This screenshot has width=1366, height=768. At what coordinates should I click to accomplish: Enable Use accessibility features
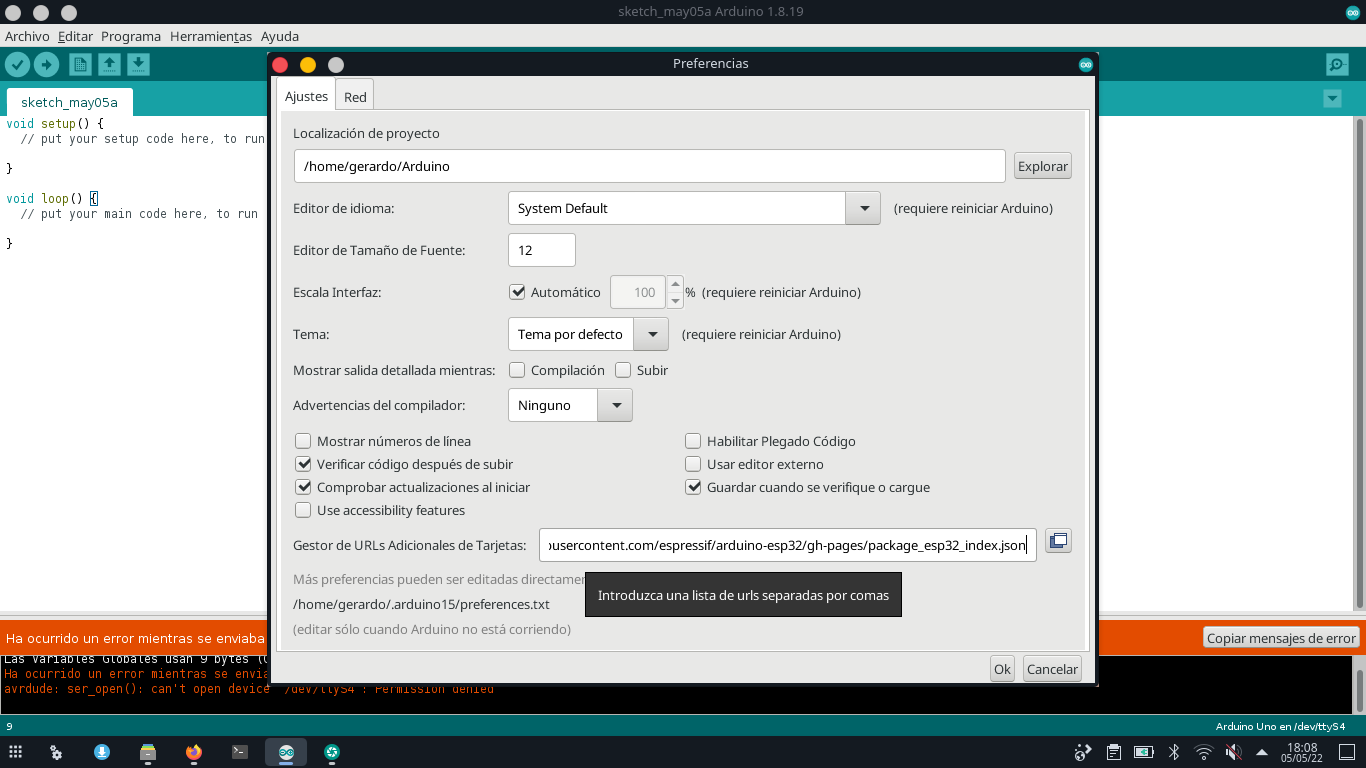click(x=303, y=510)
